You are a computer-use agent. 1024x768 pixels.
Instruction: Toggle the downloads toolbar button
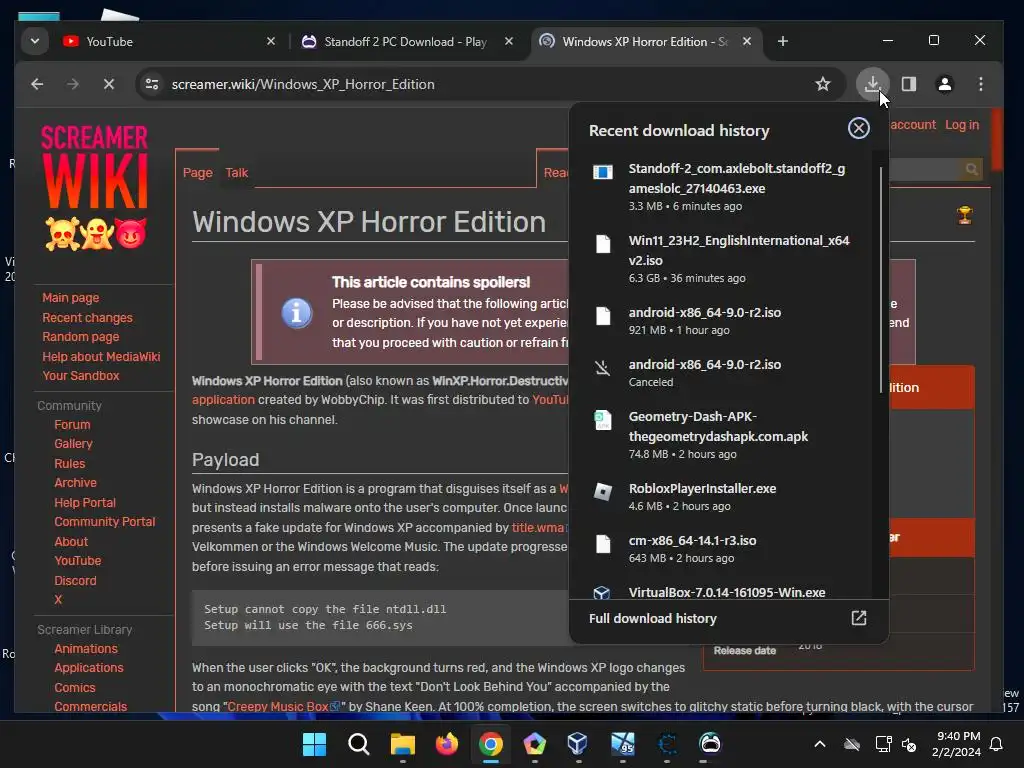coord(872,84)
